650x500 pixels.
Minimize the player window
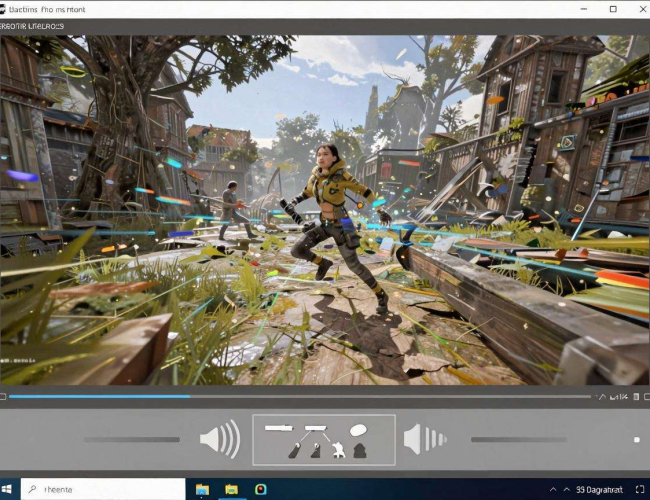click(584, 9)
